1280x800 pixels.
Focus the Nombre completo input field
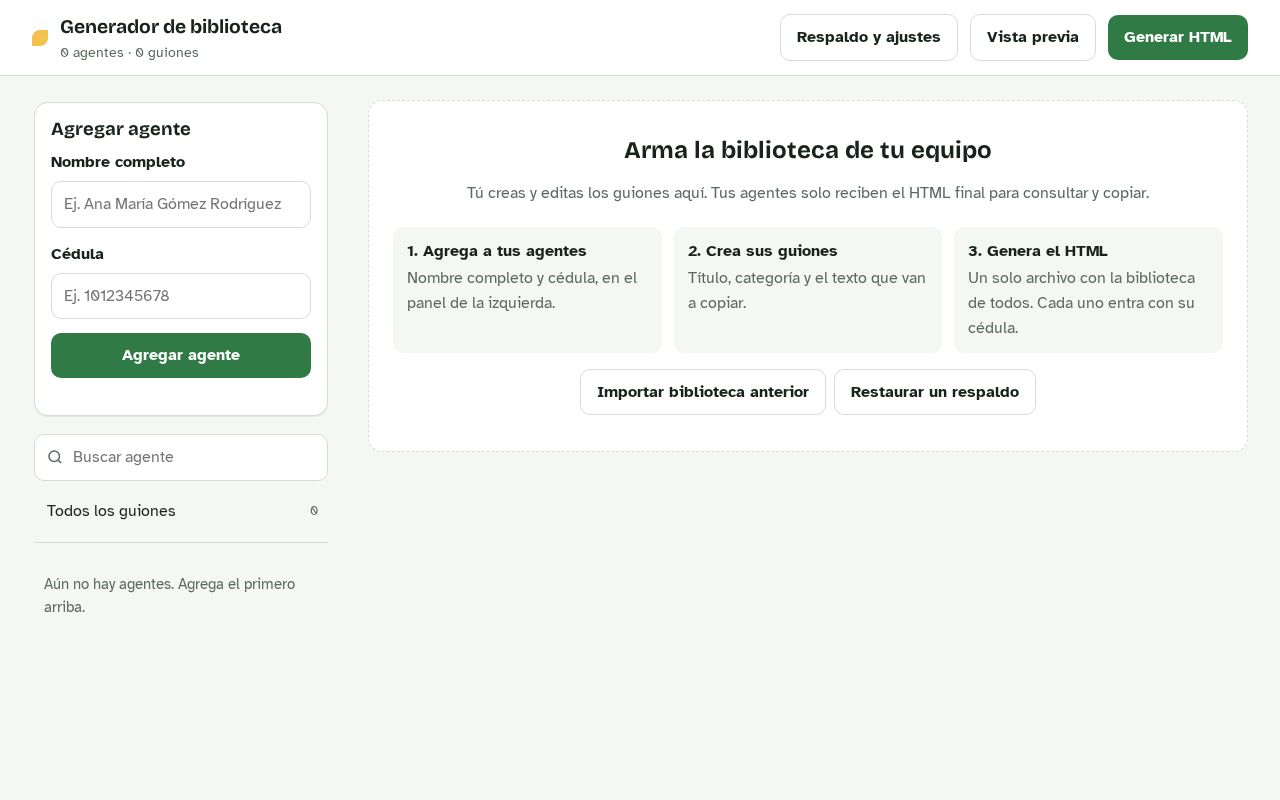click(181, 204)
